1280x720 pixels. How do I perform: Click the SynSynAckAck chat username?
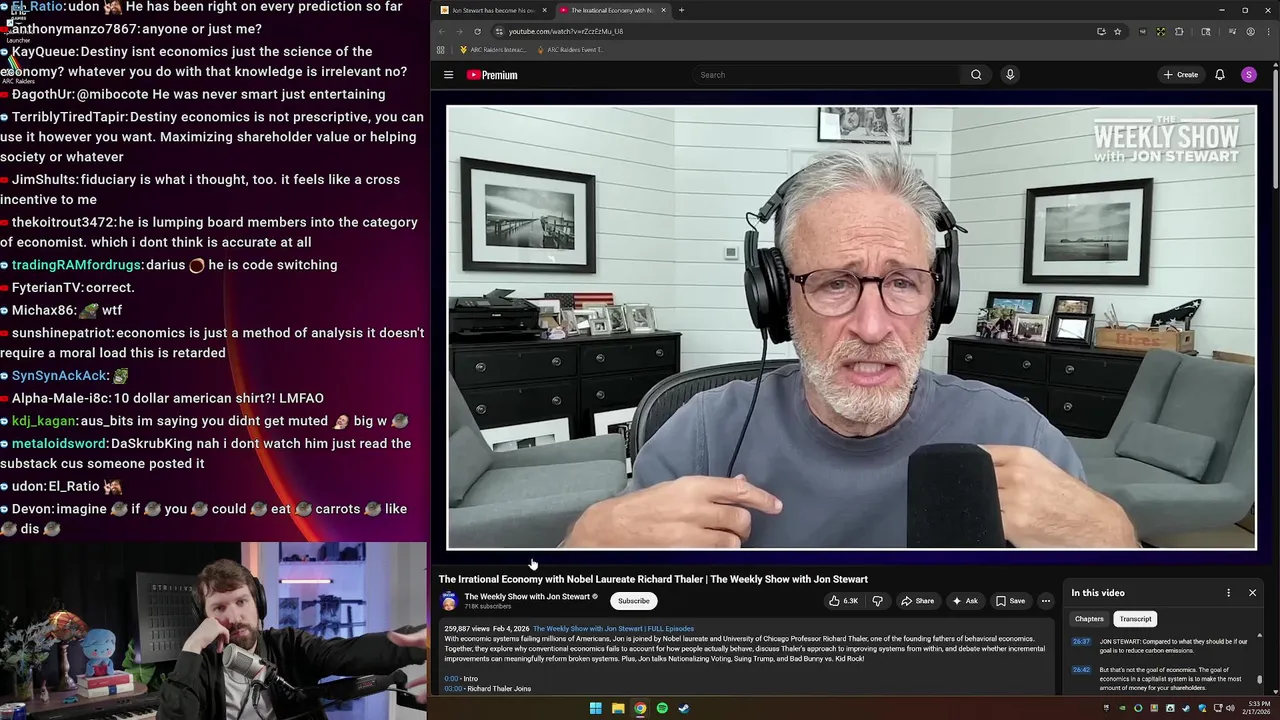[x=59, y=376]
